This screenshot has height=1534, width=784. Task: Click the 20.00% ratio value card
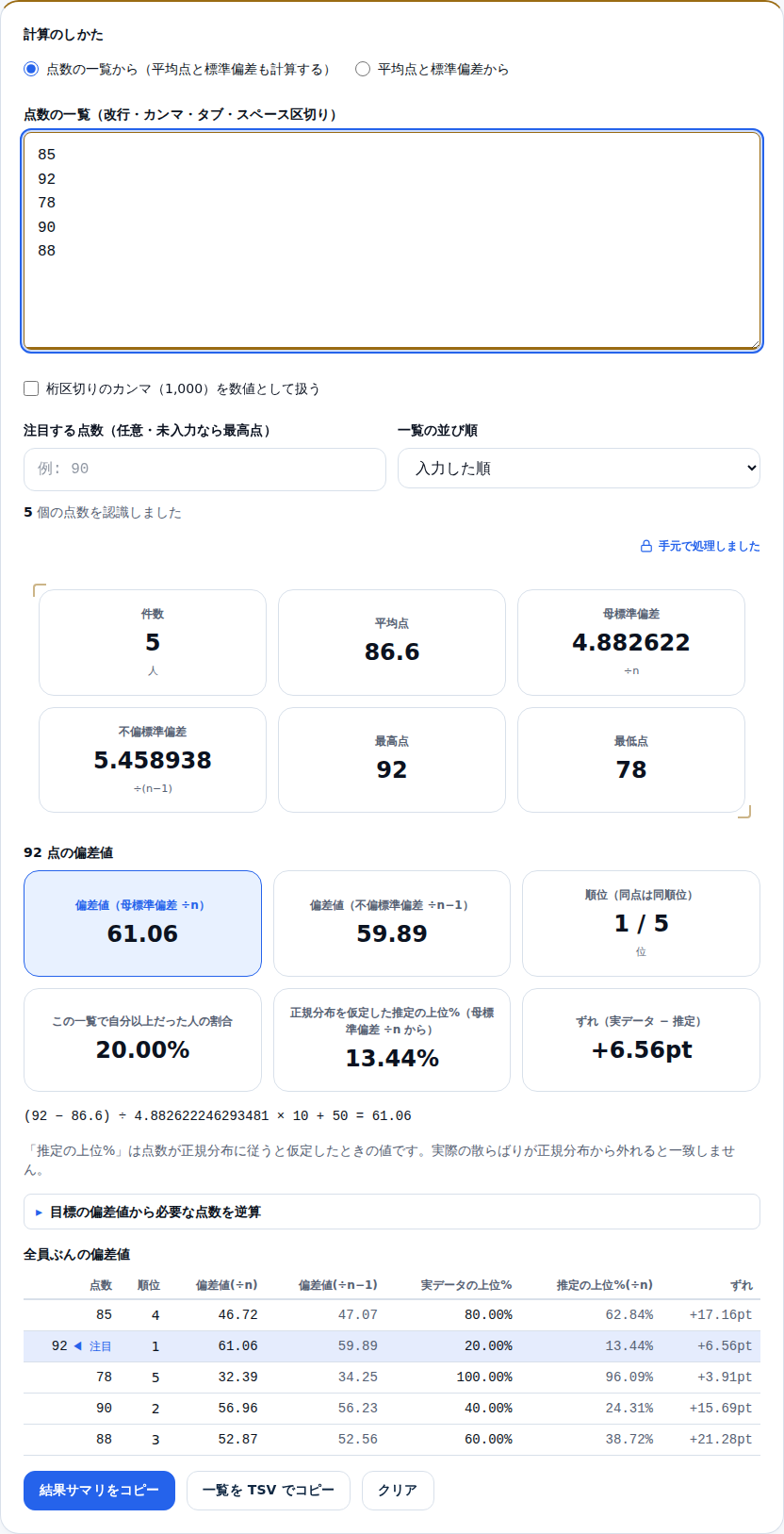tap(142, 1040)
